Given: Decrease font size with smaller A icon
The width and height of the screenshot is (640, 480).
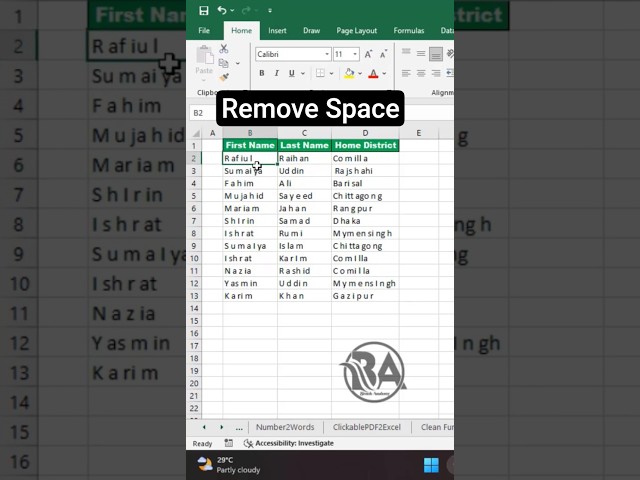Looking at the screenshot, I should tap(383, 54).
